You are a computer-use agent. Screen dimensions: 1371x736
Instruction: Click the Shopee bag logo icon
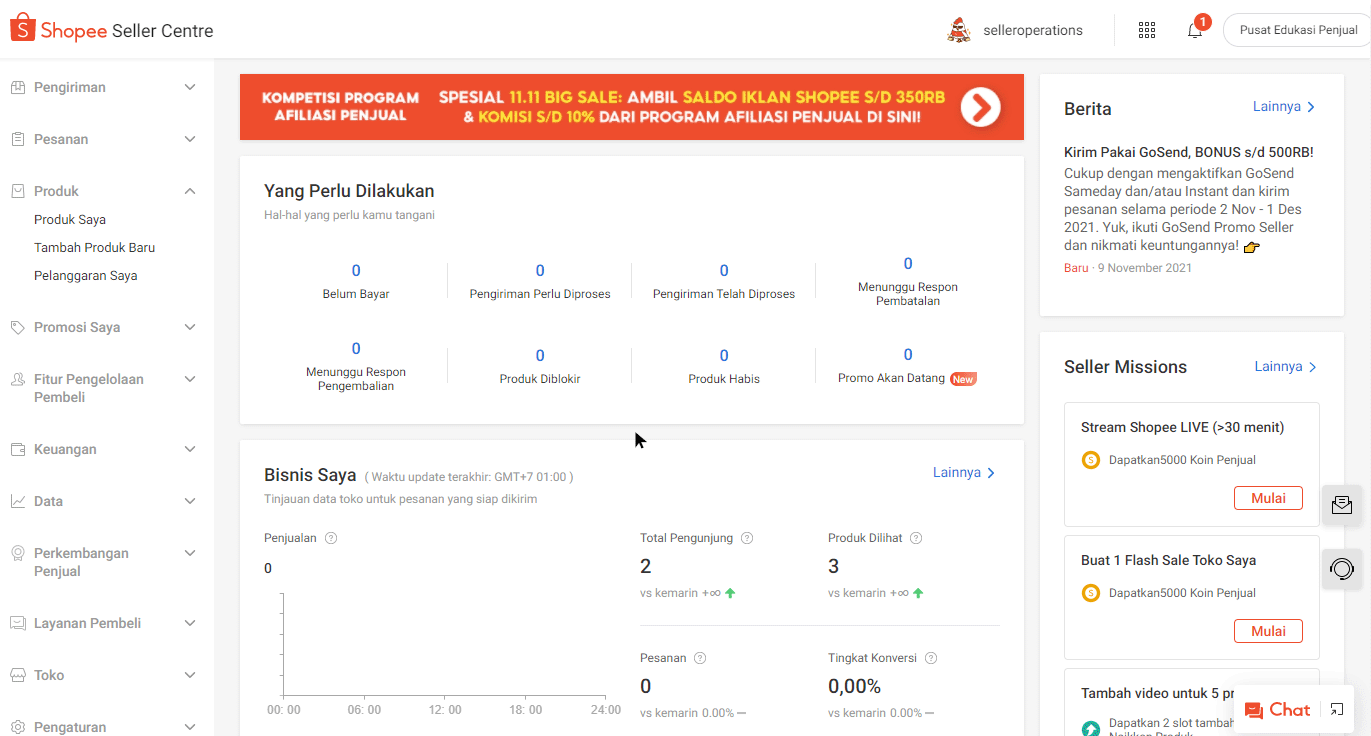(23, 29)
